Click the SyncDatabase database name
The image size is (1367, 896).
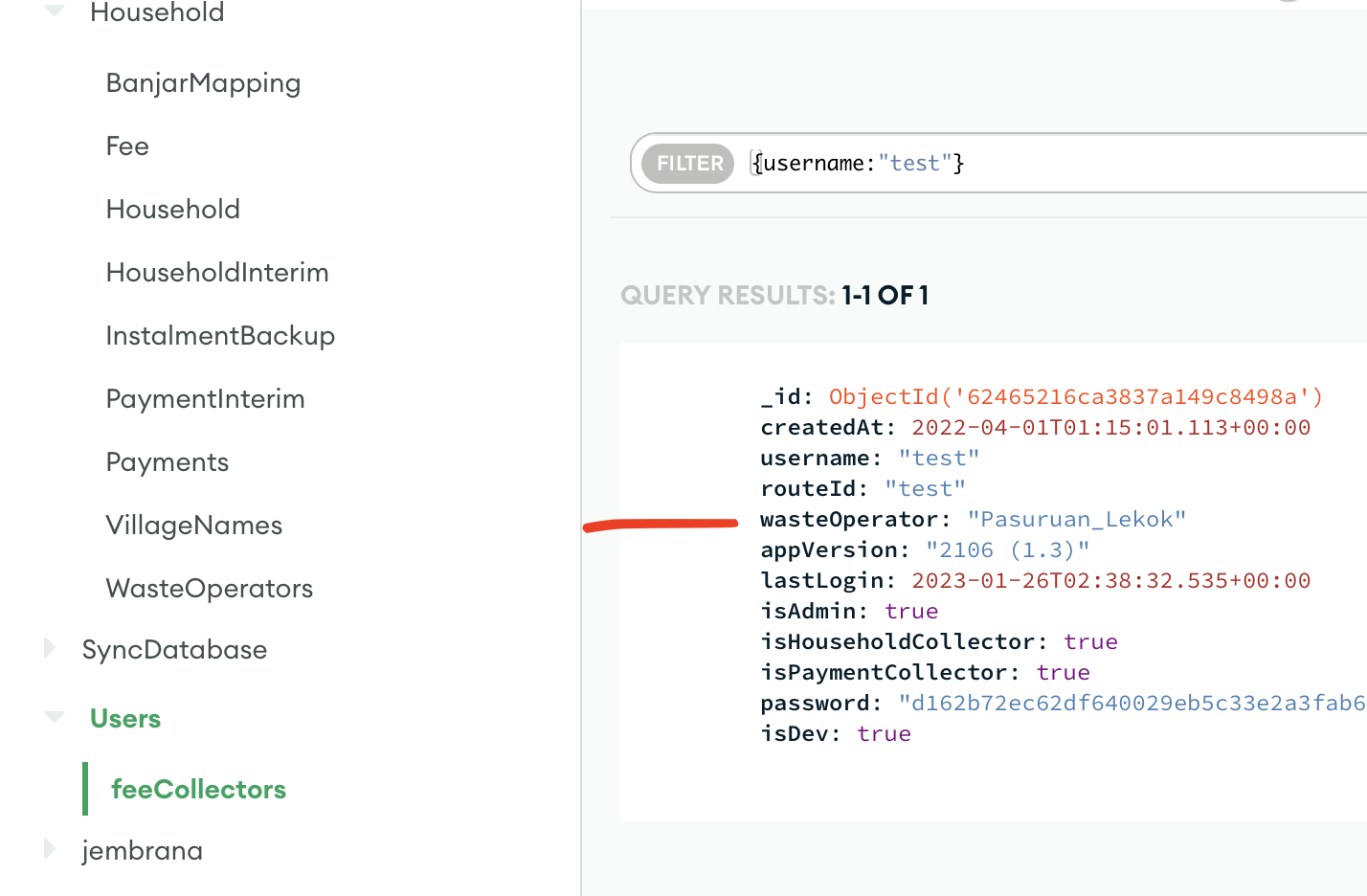[174, 650]
